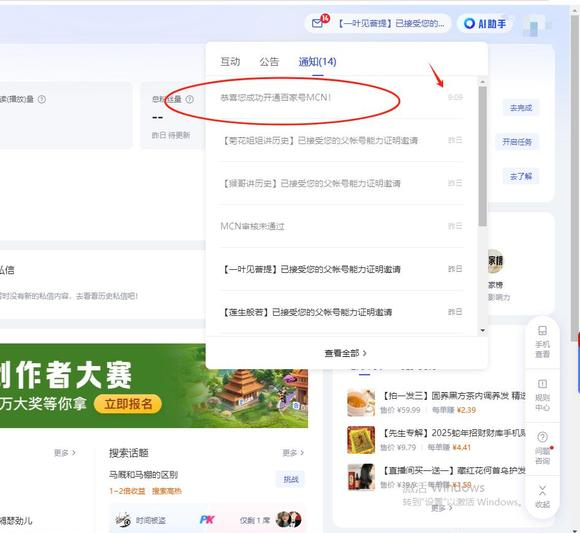Open the mail icon with red badge
580x533 pixels.
317,23
